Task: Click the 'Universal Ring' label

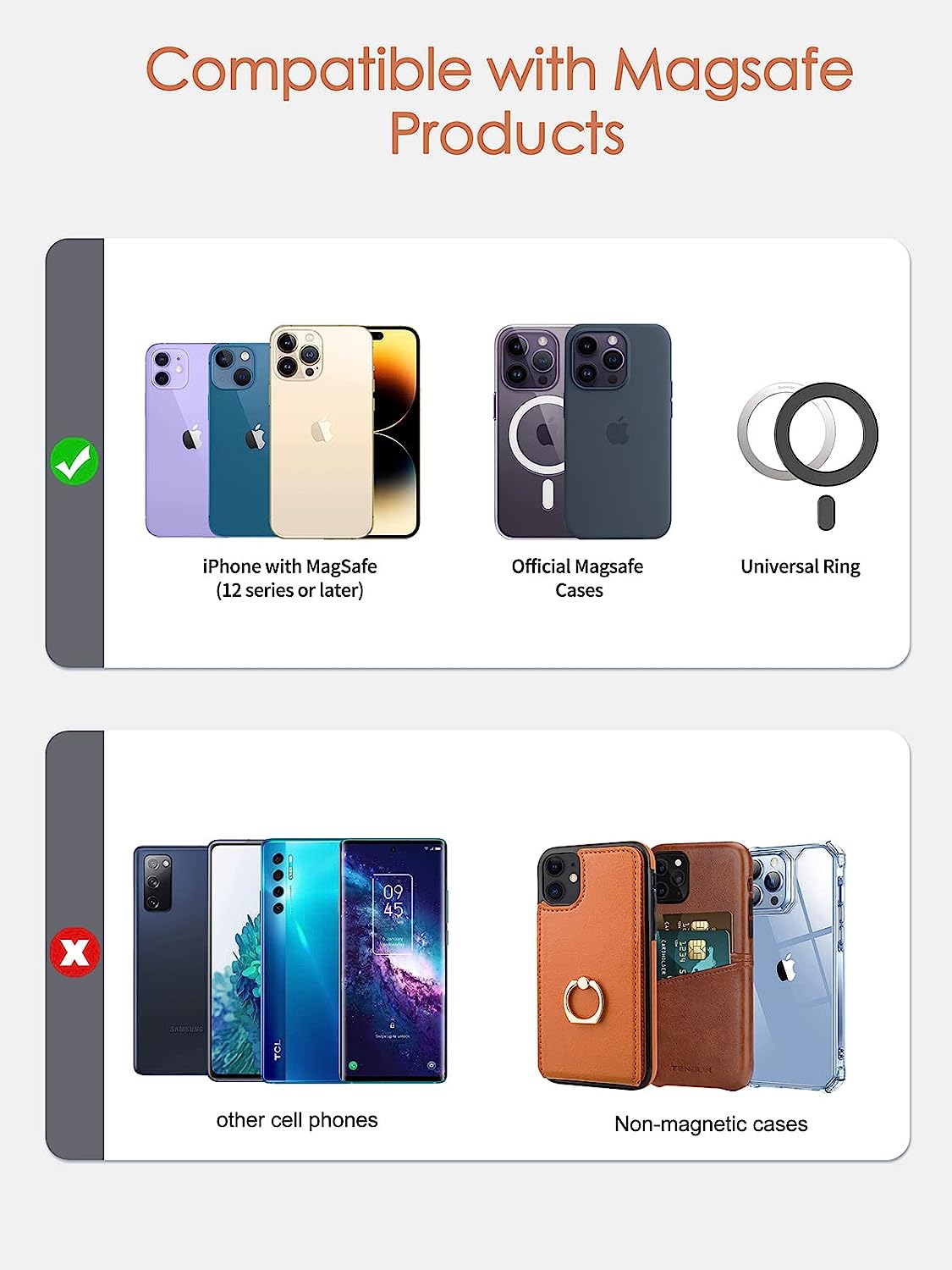Action: click(x=801, y=567)
